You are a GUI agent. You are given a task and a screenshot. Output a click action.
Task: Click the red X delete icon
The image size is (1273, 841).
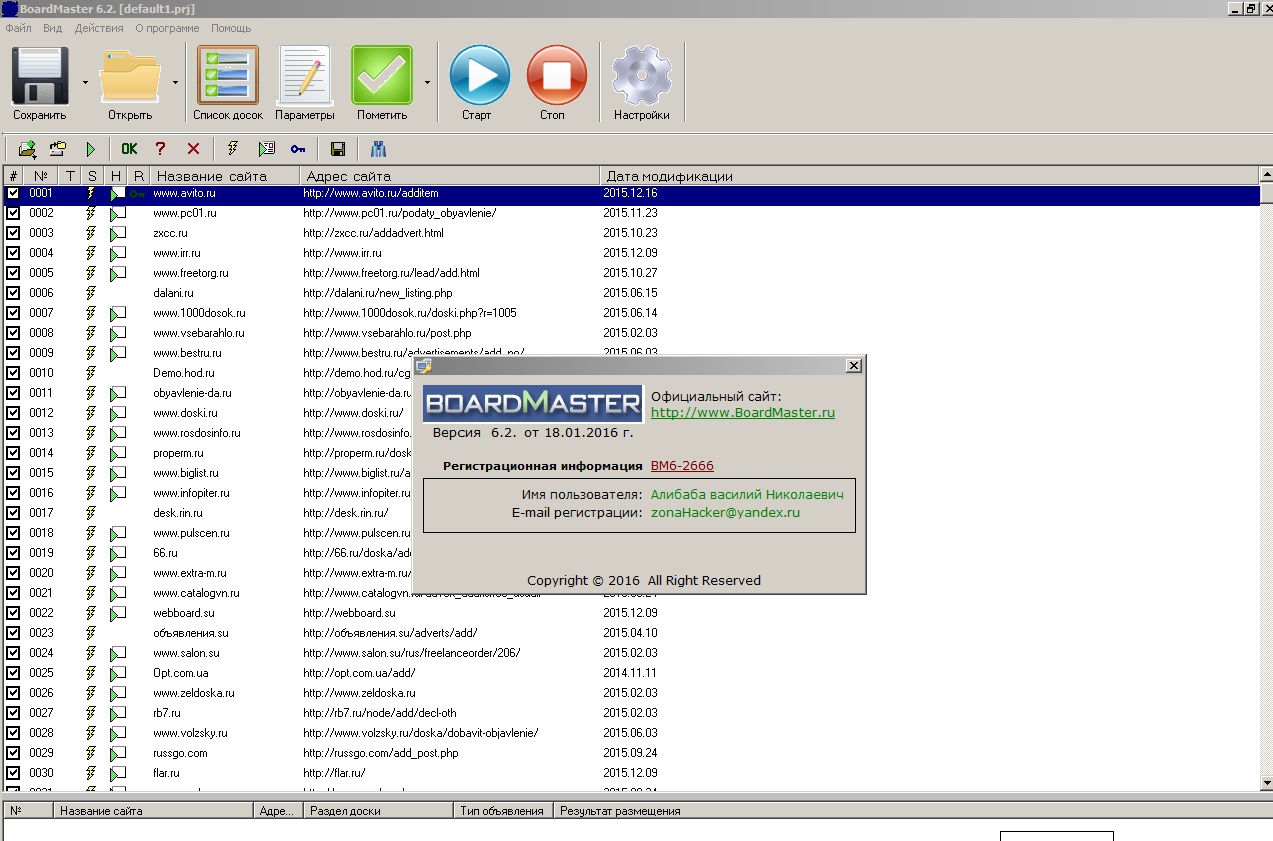click(x=193, y=149)
